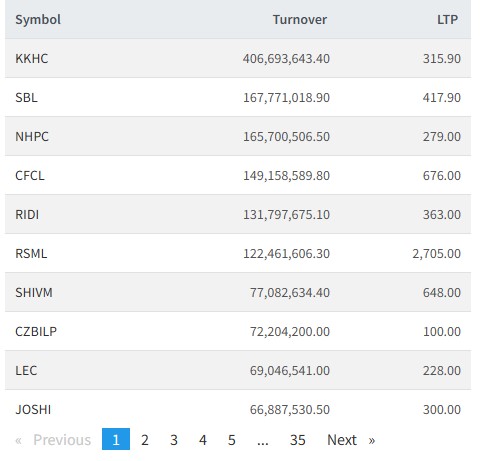Click the pagination ellipsis

tap(263, 440)
